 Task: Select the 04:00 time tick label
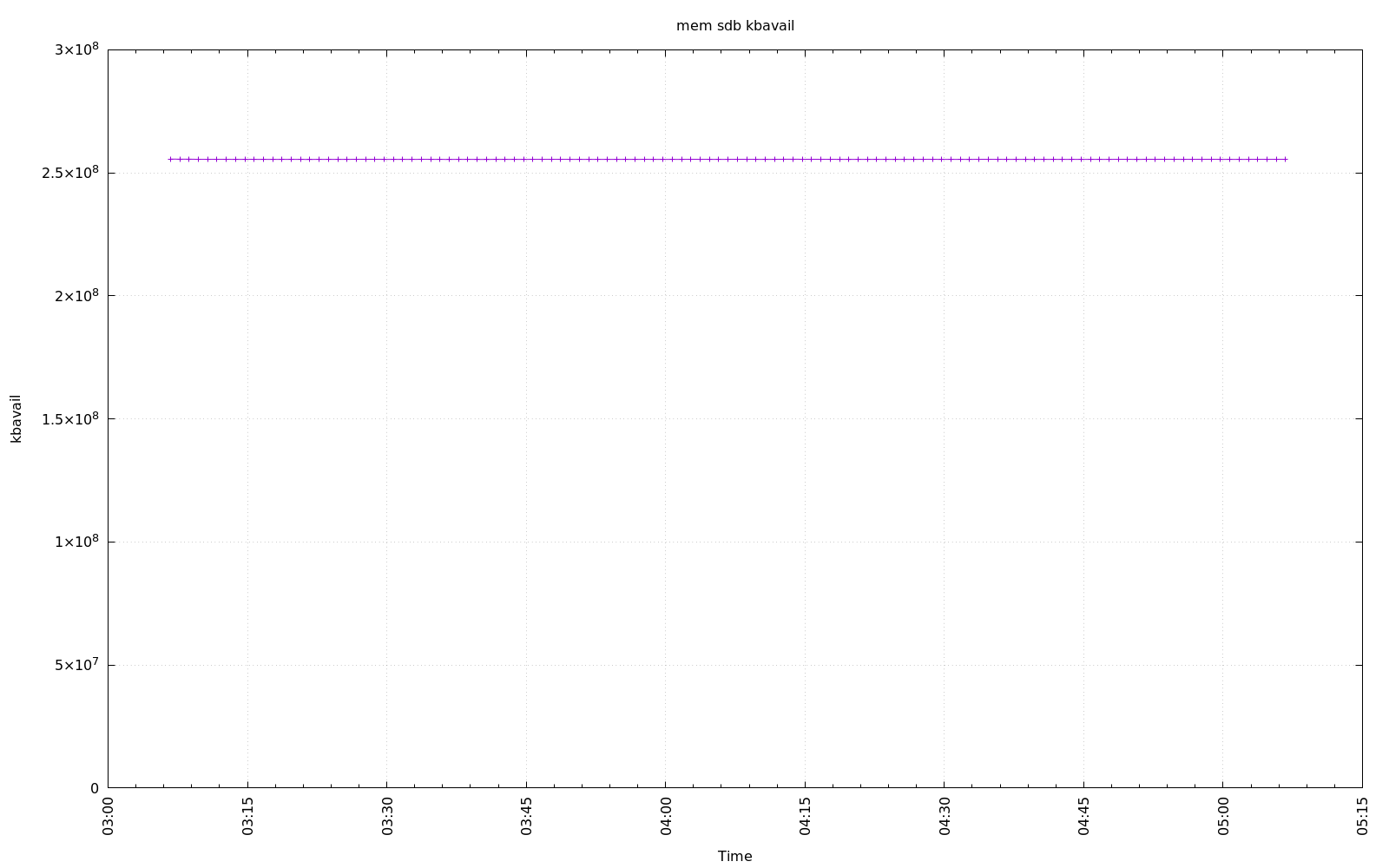coord(666,817)
